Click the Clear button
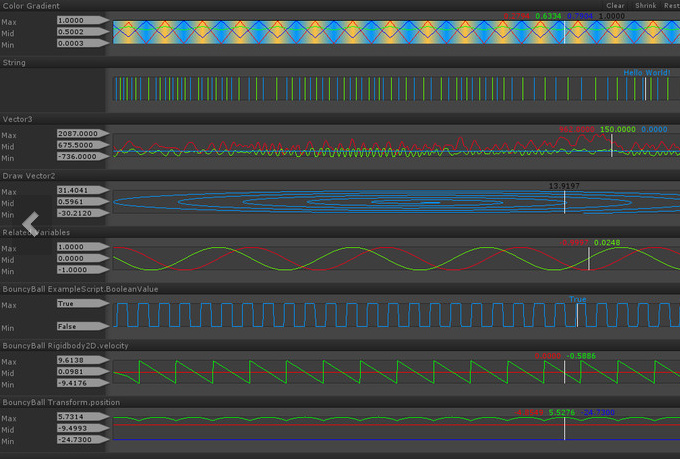Image resolution: width=680 pixels, height=459 pixels. (615, 6)
